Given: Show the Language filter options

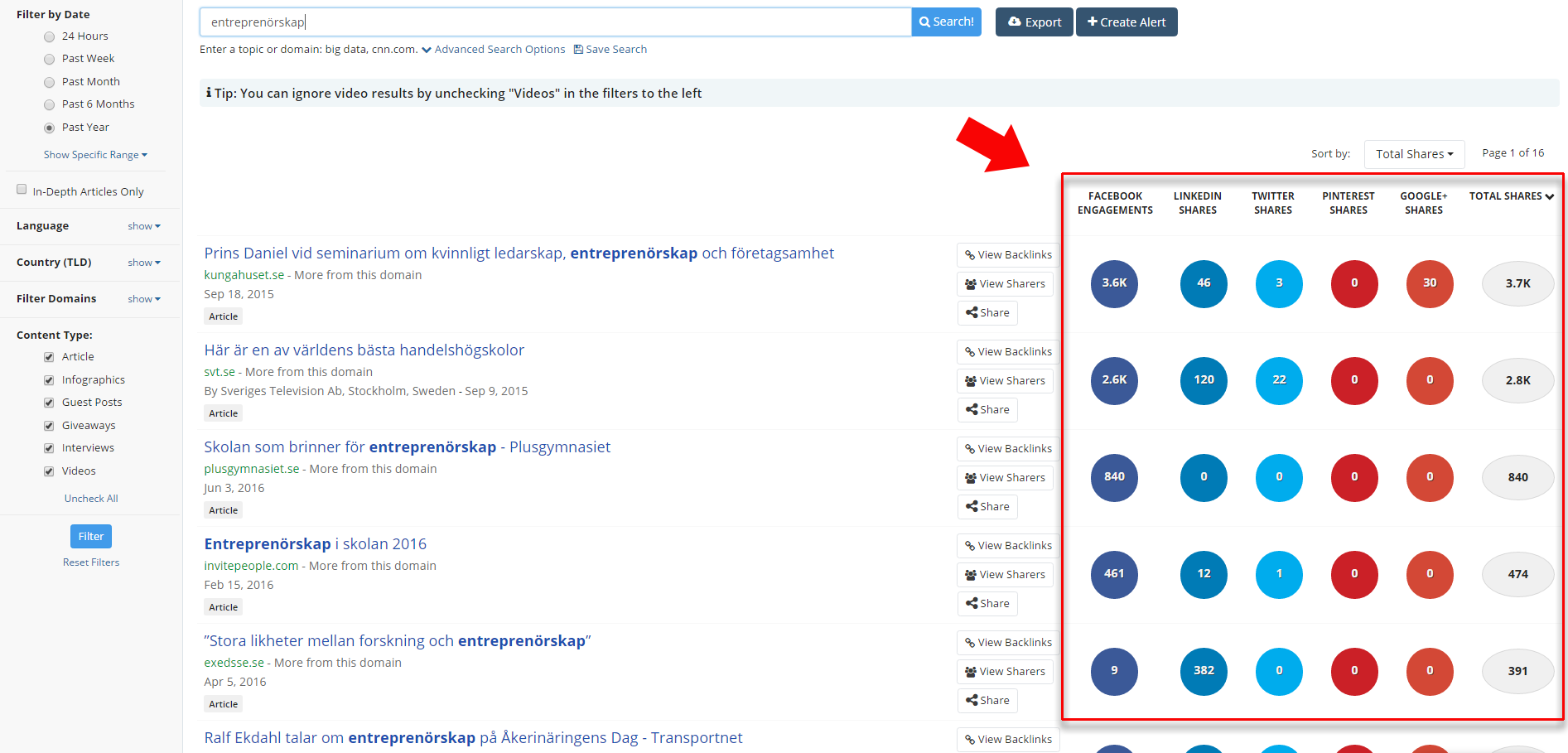Looking at the screenshot, I should pos(144,226).
